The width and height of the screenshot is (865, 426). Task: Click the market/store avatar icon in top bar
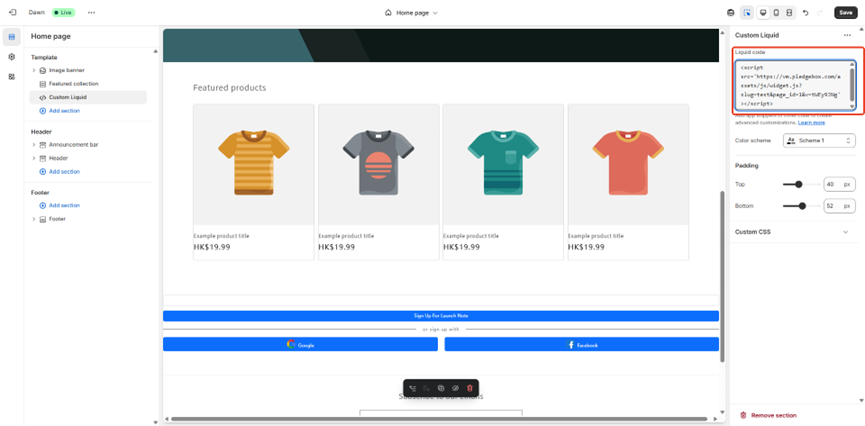731,13
